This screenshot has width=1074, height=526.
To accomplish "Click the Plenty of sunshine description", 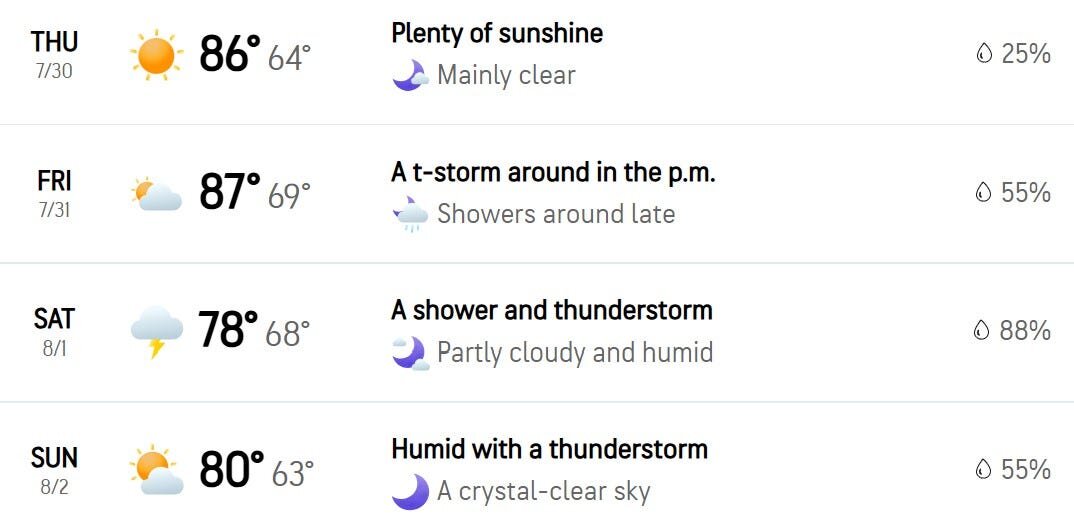I will click(497, 34).
